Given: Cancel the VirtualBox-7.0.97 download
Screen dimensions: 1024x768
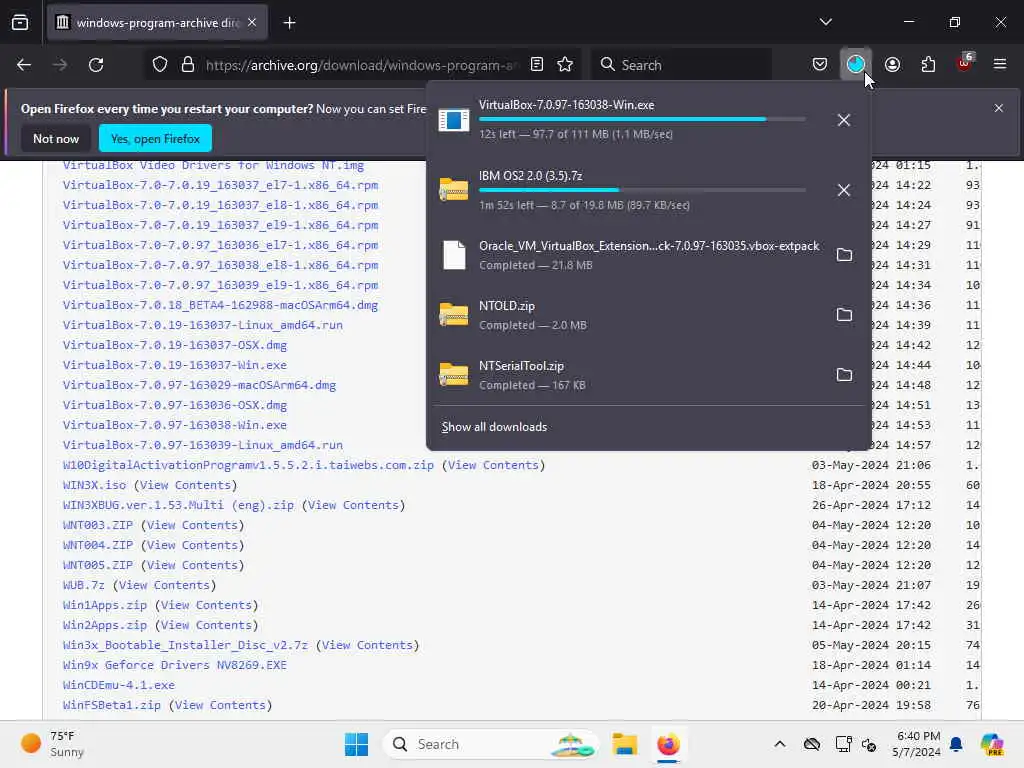Looking at the screenshot, I should pos(844,120).
